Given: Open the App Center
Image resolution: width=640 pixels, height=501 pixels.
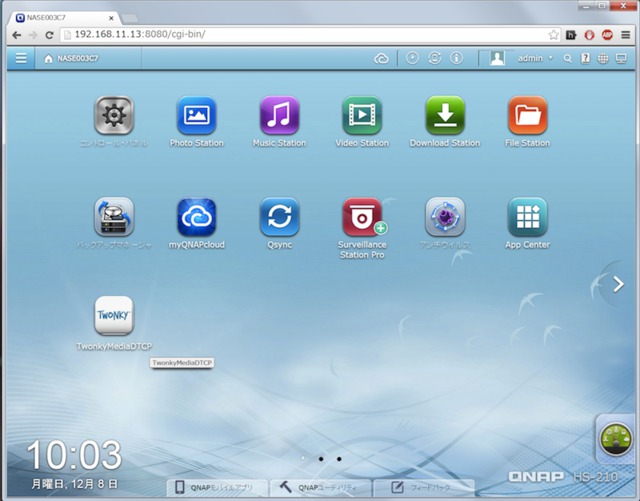Looking at the screenshot, I should (527, 217).
